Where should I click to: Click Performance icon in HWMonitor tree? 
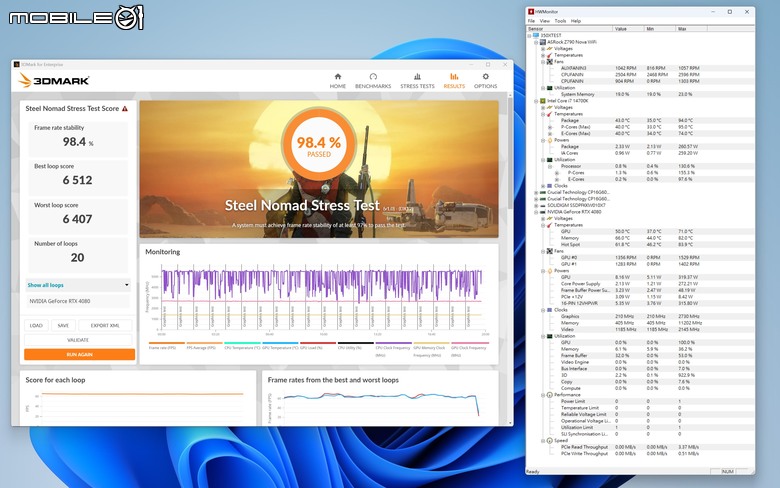point(550,395)
